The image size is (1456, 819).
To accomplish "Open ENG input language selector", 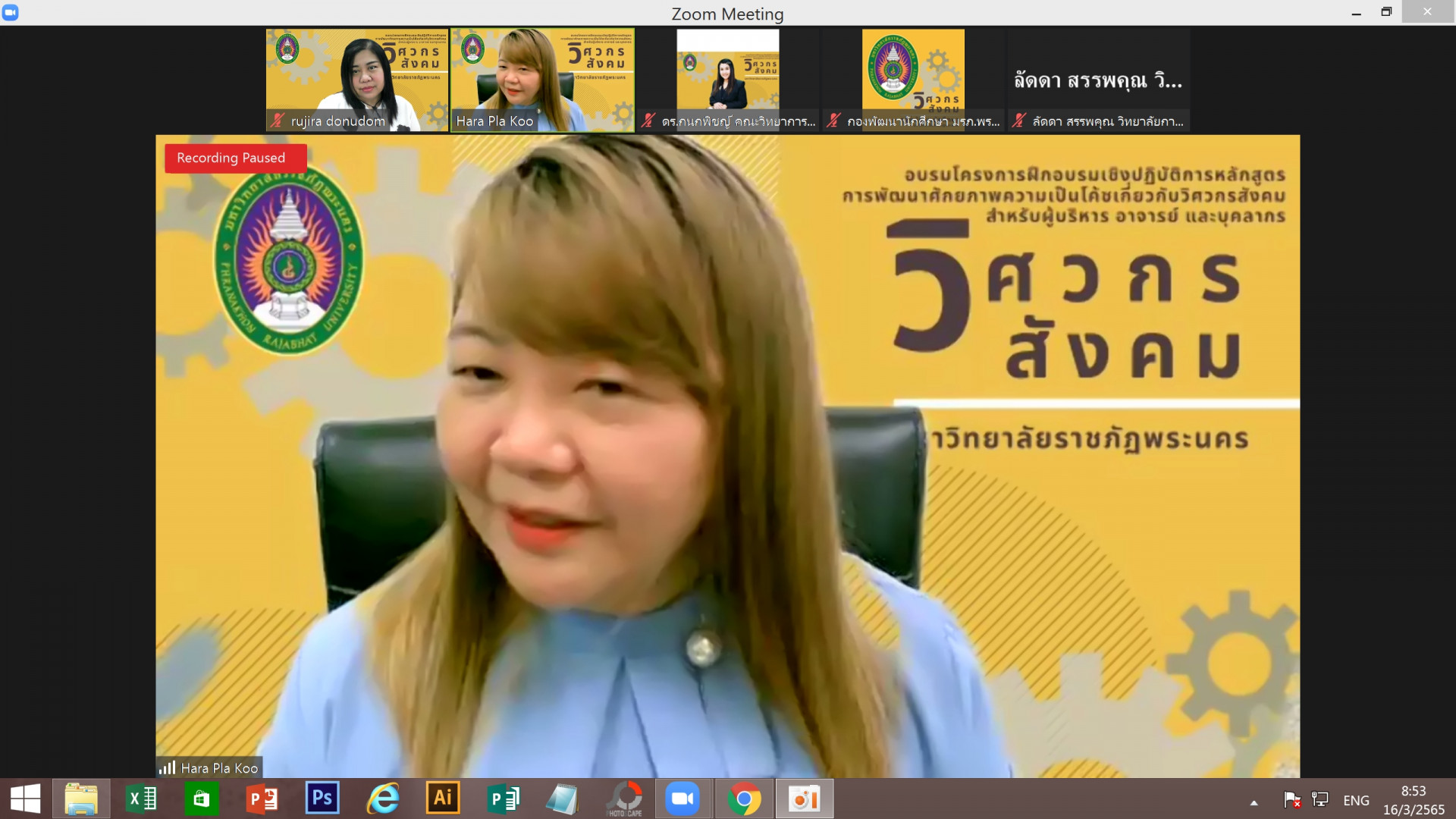I will 1356,801.
